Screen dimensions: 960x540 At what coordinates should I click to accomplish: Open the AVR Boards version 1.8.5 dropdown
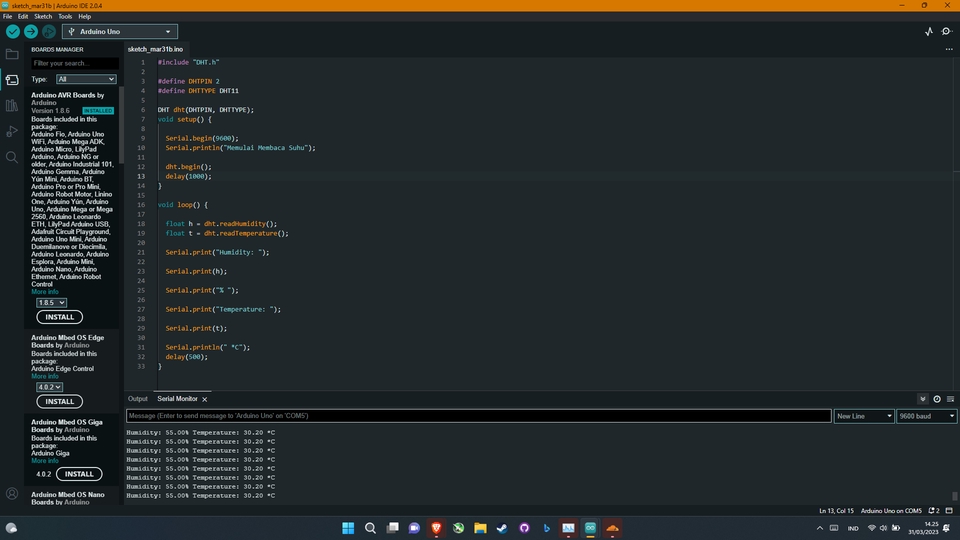pos(51,302)
